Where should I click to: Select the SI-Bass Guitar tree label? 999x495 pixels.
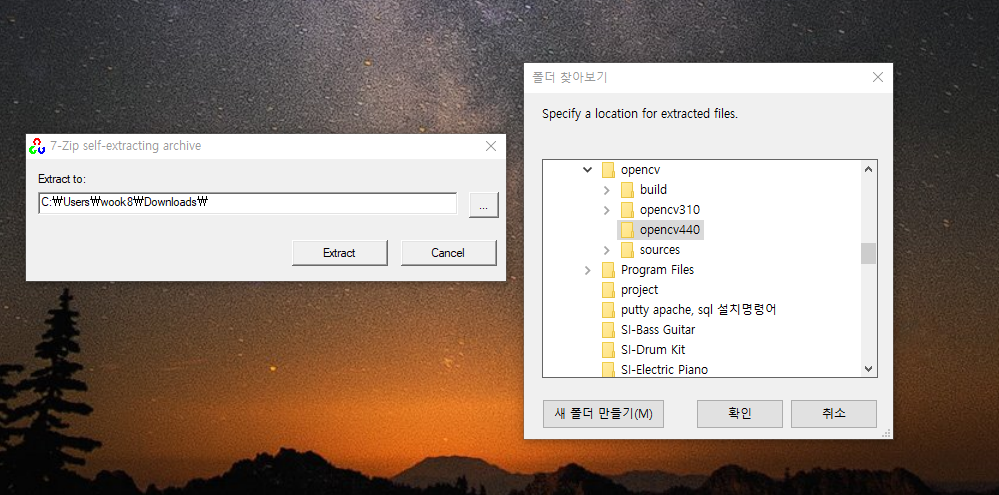tap(658, 329)
